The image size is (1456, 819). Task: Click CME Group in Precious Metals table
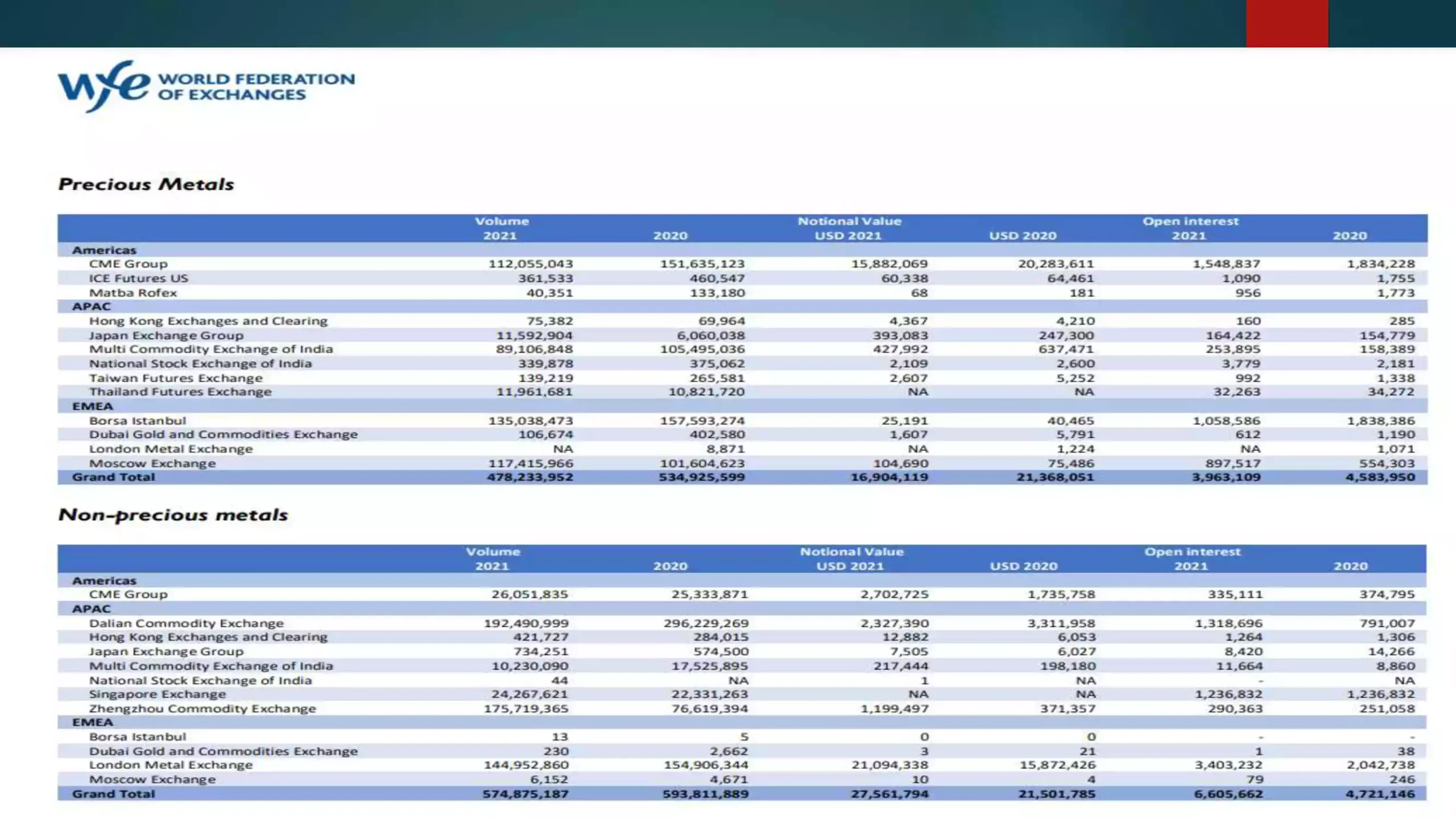point(128,264)
